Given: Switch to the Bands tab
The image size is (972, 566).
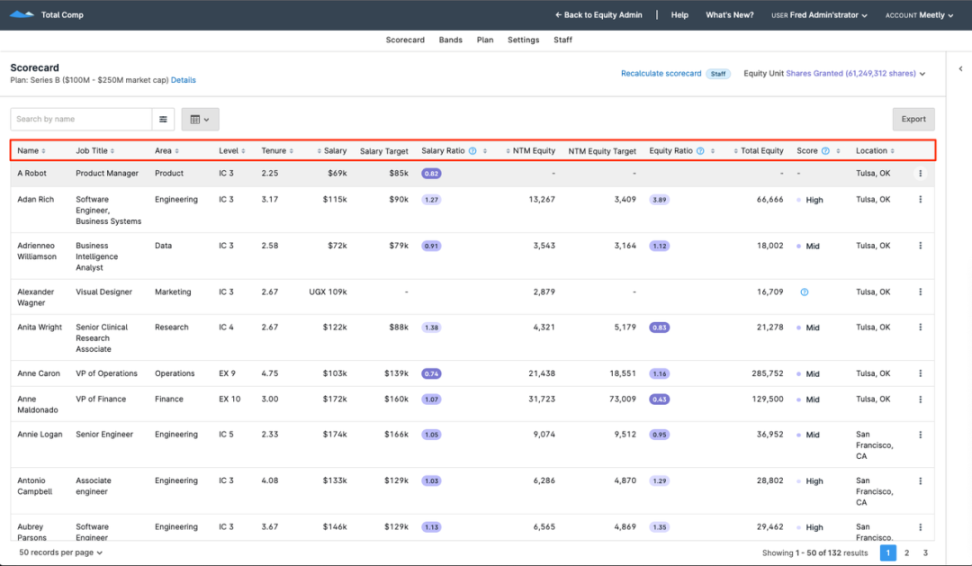Looking at the screenshot, I should [450, 40].
